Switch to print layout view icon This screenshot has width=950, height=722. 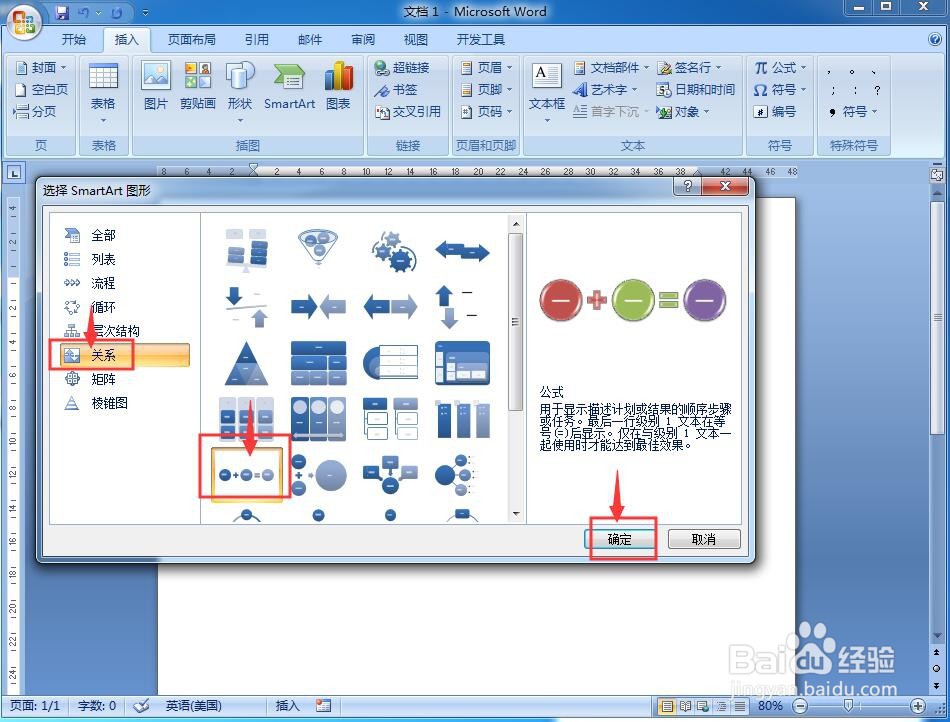point(667,706)
